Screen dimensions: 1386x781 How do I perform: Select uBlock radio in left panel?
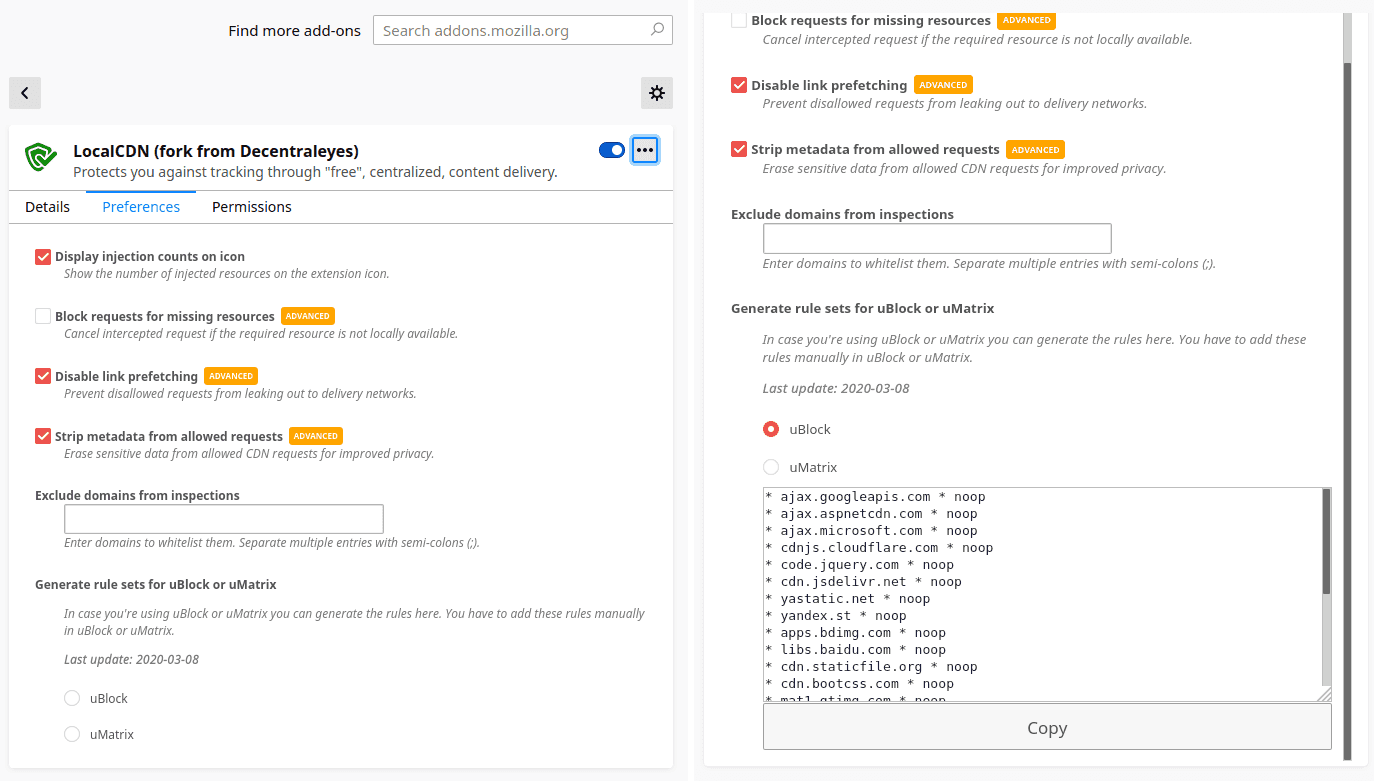72,698
